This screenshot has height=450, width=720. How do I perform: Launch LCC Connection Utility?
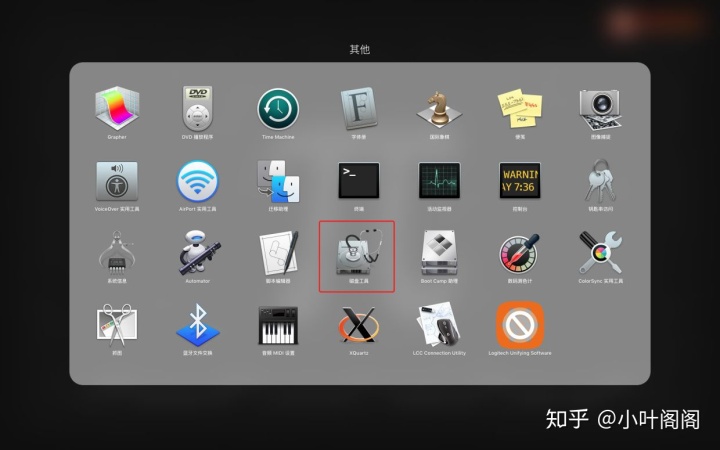pyautogui.click(x=439, y=325)
